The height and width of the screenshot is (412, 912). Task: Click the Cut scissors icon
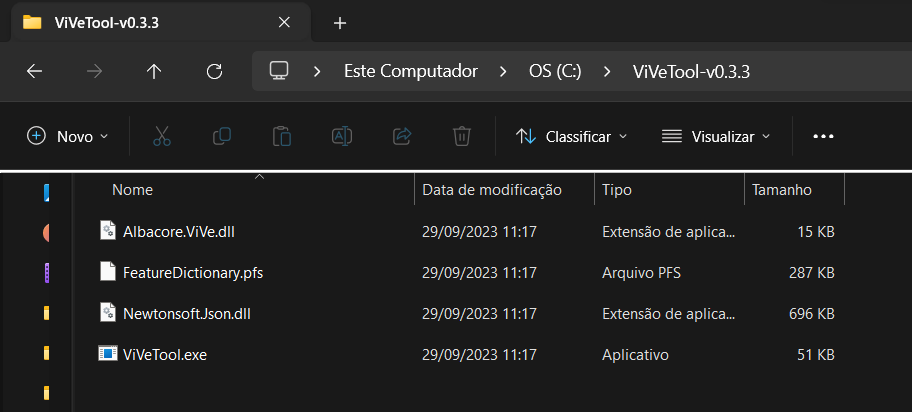[x=162, y=137]
